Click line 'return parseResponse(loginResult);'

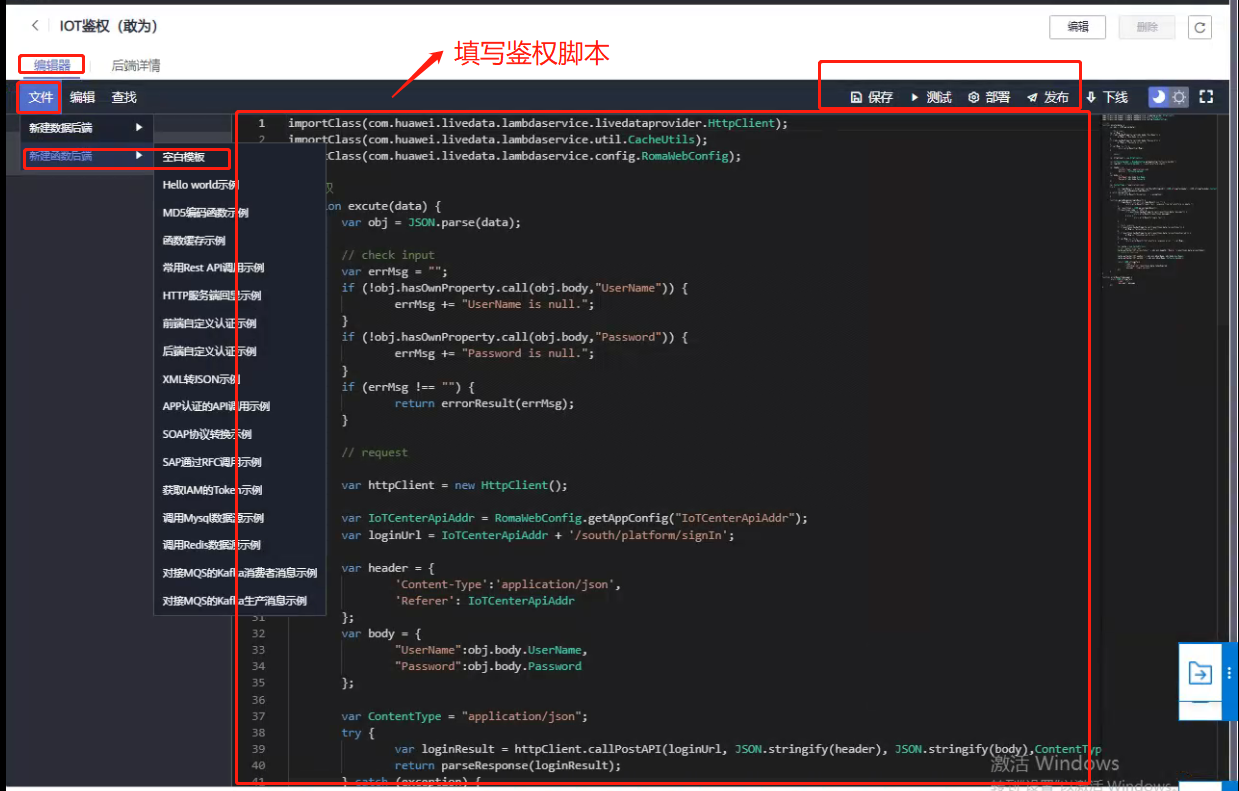click(x=507, y=765)
